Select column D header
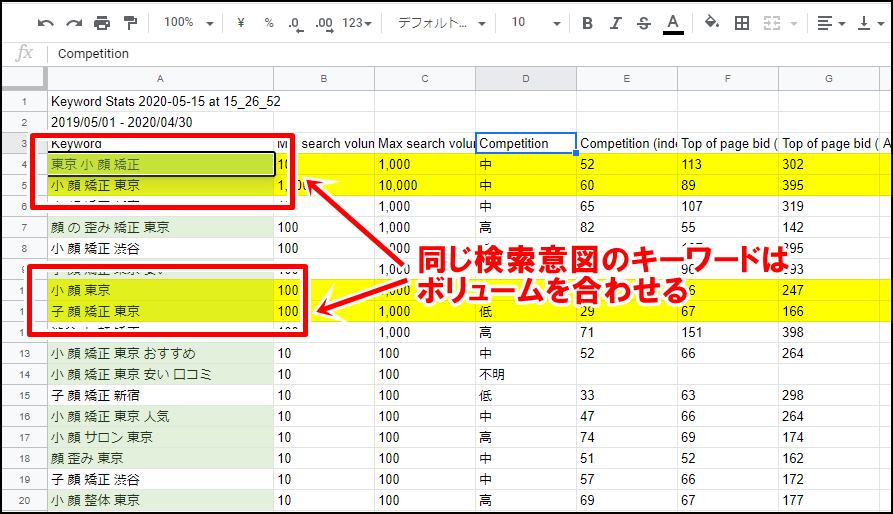Image resolution: width=893 pixels, height=514 pixels. (526, 79)
